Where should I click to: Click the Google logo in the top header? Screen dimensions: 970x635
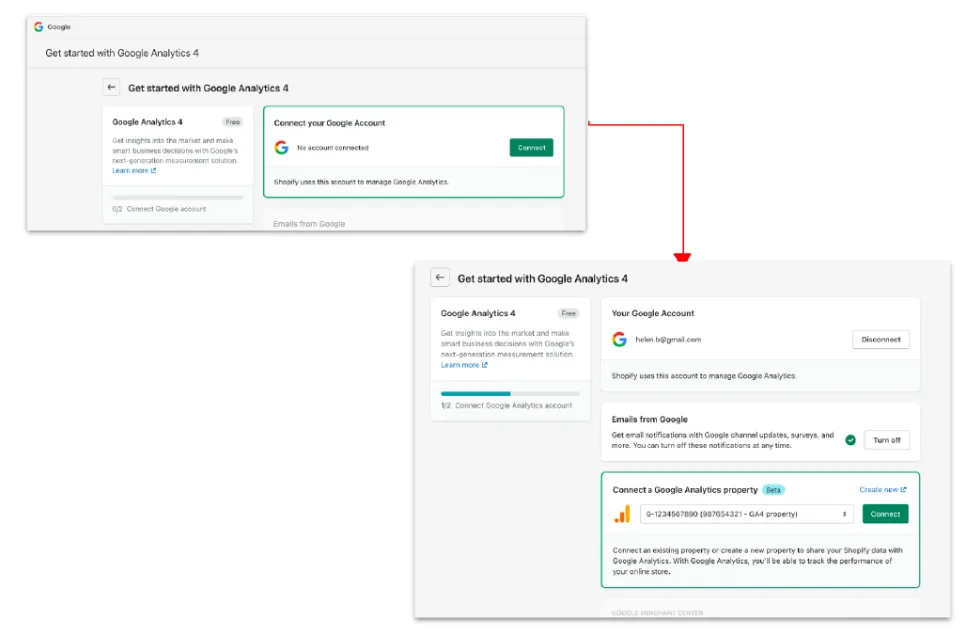(x=38, y=27)
